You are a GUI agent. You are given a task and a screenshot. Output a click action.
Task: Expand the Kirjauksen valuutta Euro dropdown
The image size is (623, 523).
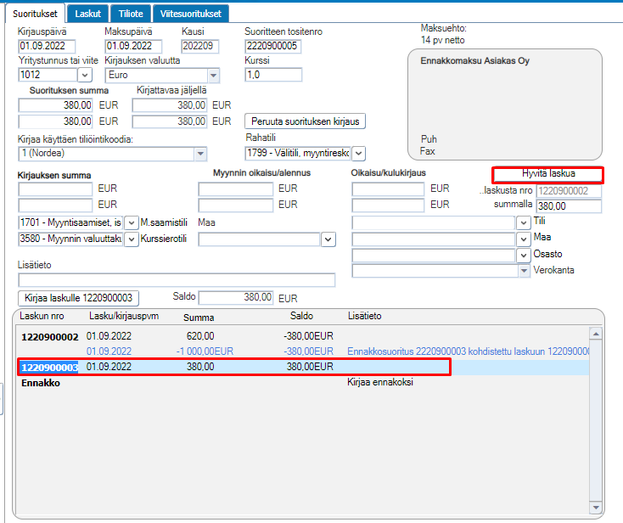pyautogui.click(x=214, y=75)
